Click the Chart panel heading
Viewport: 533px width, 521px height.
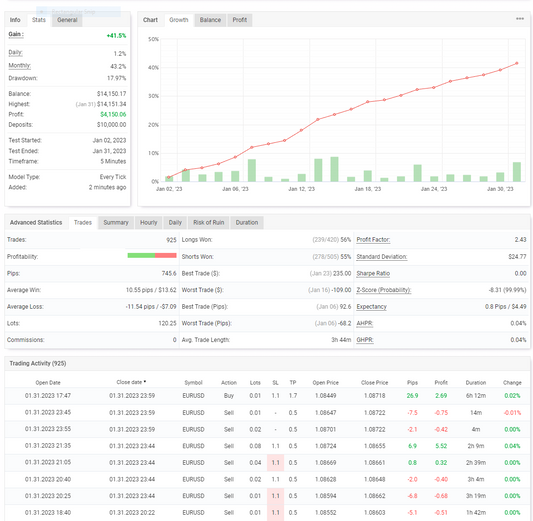click(x=150, y=20)
